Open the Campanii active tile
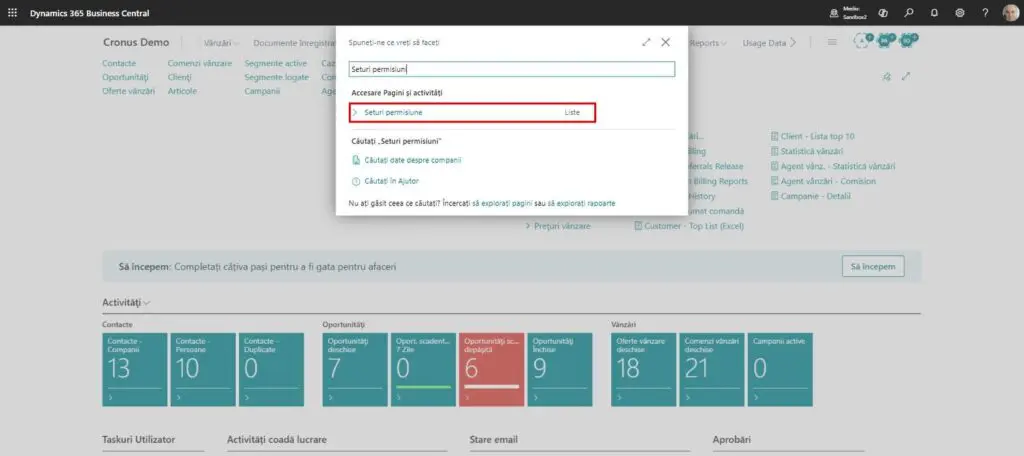 780,370
